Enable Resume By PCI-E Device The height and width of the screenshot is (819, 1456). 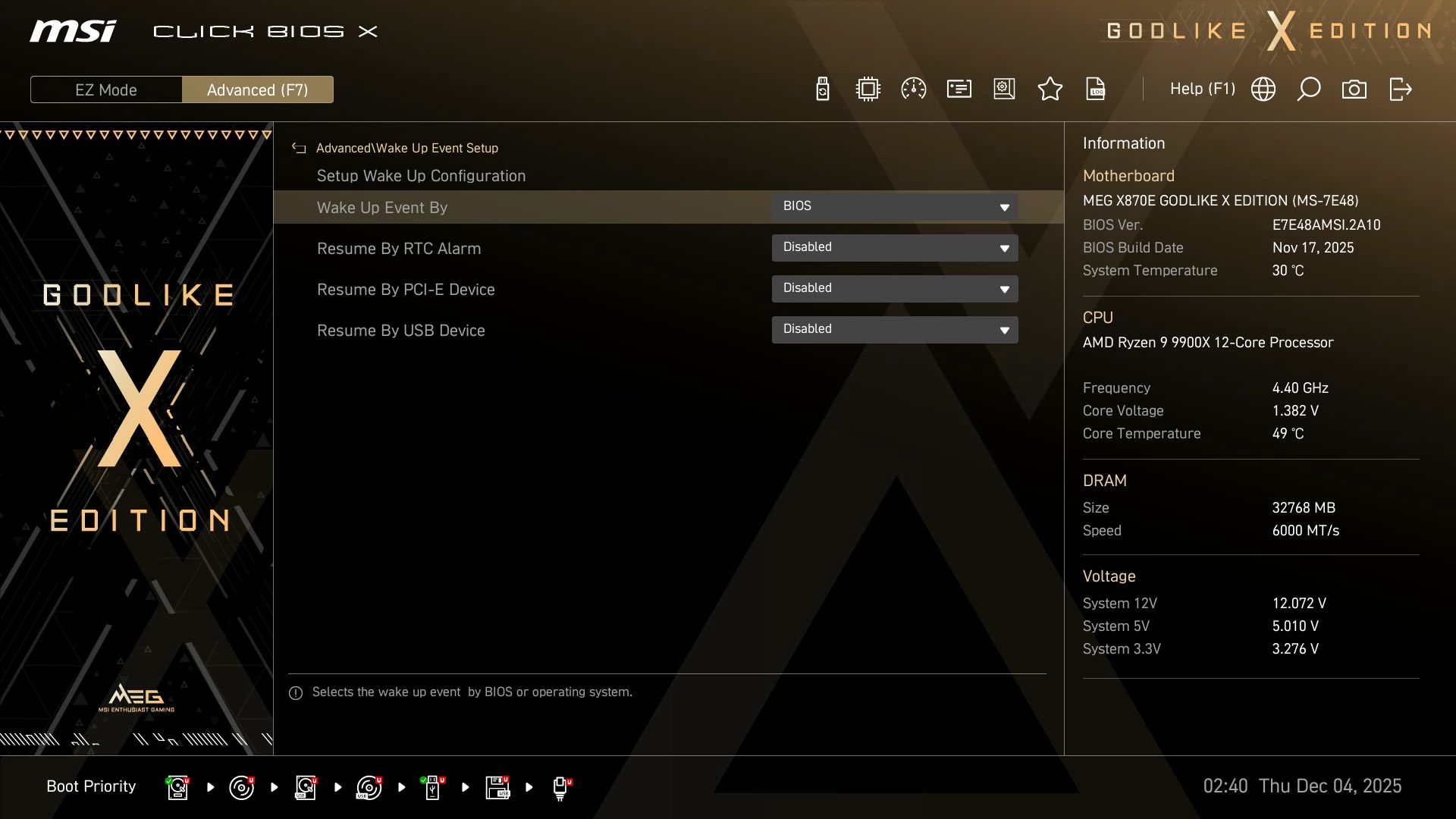coord(895,288)
